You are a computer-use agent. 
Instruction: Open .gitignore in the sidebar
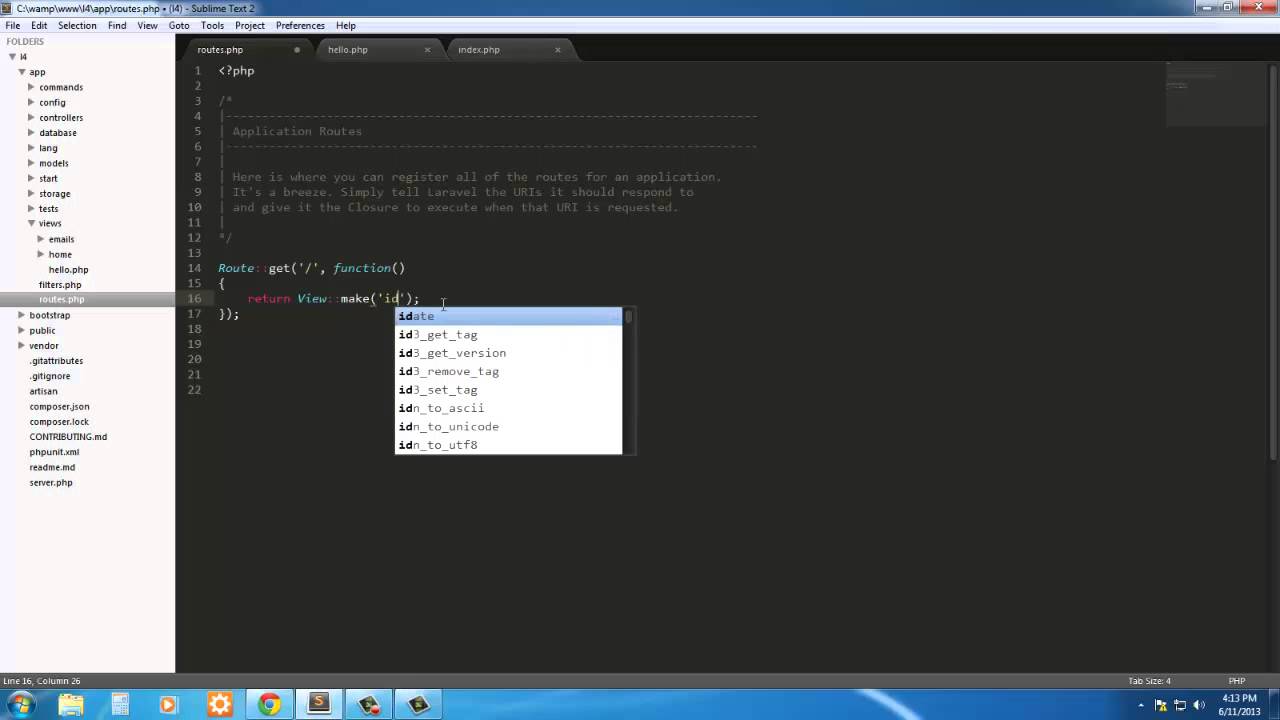click(x=50, y=376)
